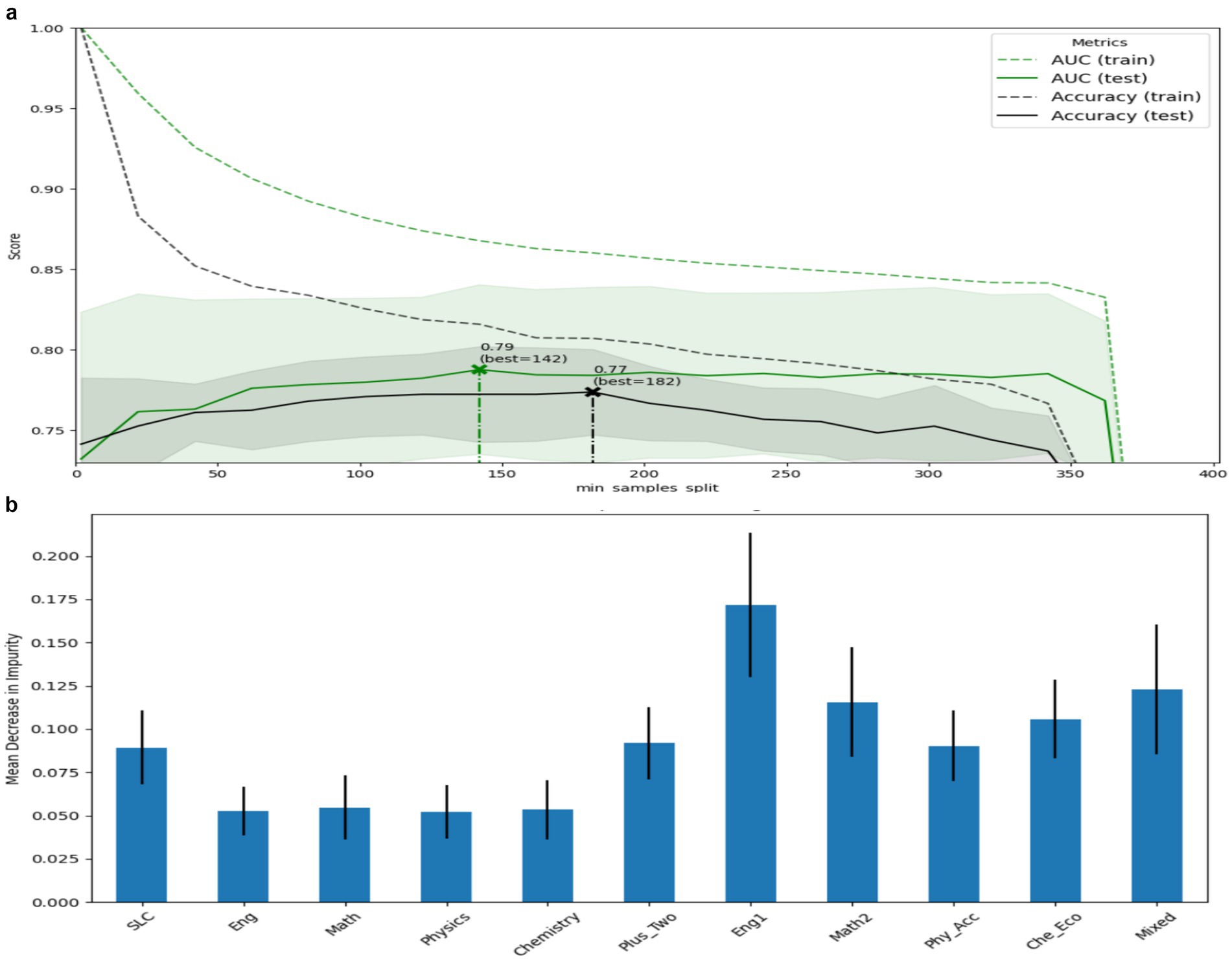Click the green best=142 marker cross
1232x961 pixels.
click(479, 369)
